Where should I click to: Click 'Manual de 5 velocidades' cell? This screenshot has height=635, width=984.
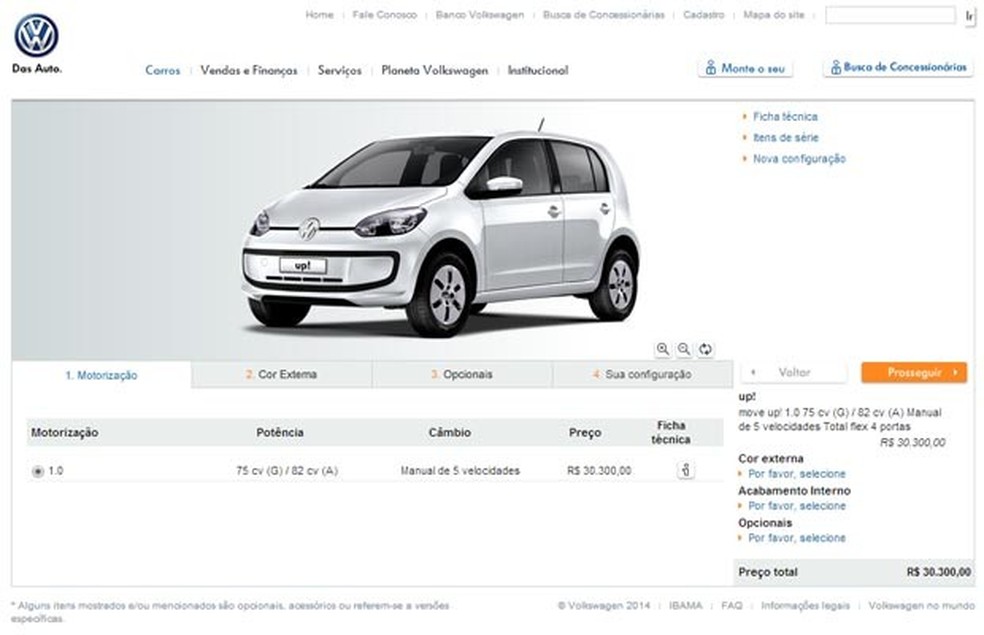point(460,471)
